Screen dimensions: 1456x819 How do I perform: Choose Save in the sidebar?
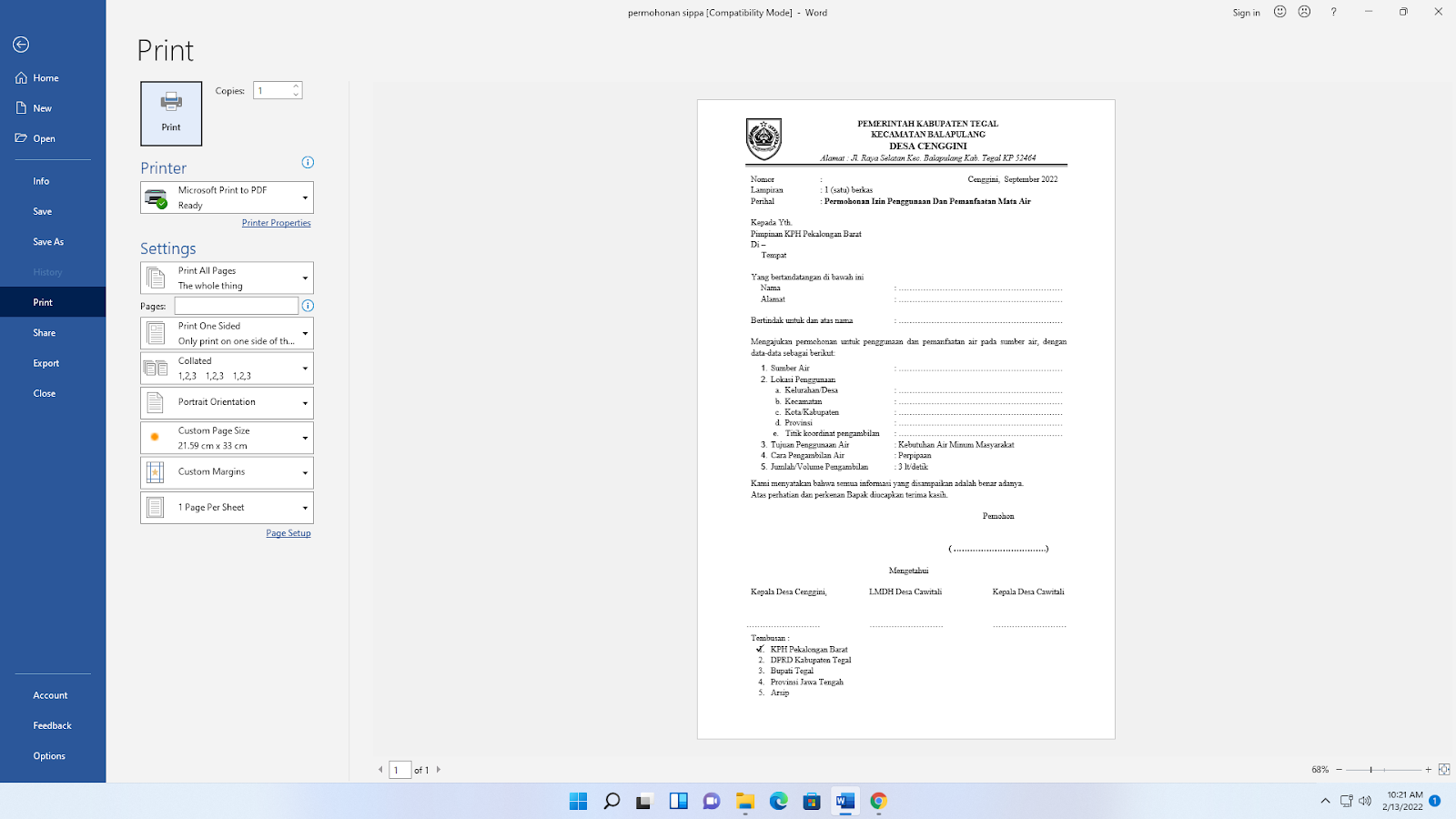tap(53, 211)
